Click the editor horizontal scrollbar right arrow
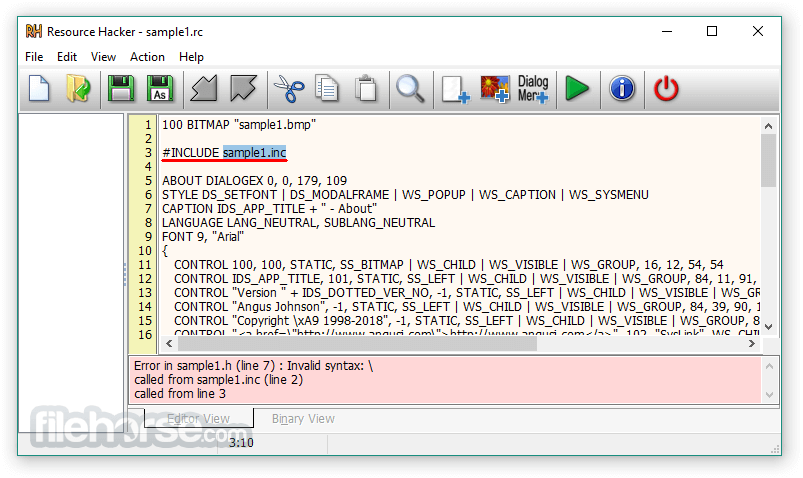Screen dimensions: 803x478 (752, 344)
